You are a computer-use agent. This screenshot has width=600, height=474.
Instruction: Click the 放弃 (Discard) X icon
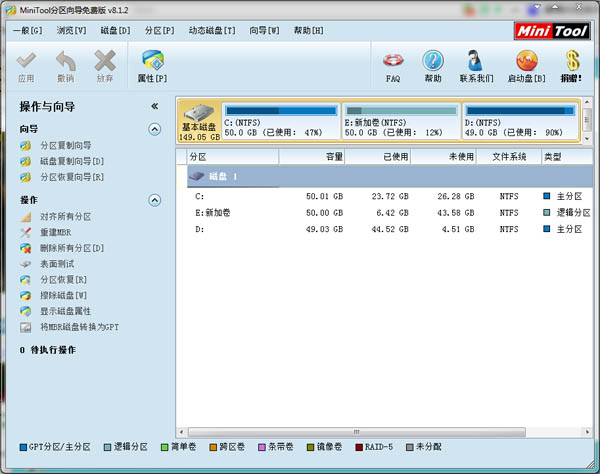(105, 61)
